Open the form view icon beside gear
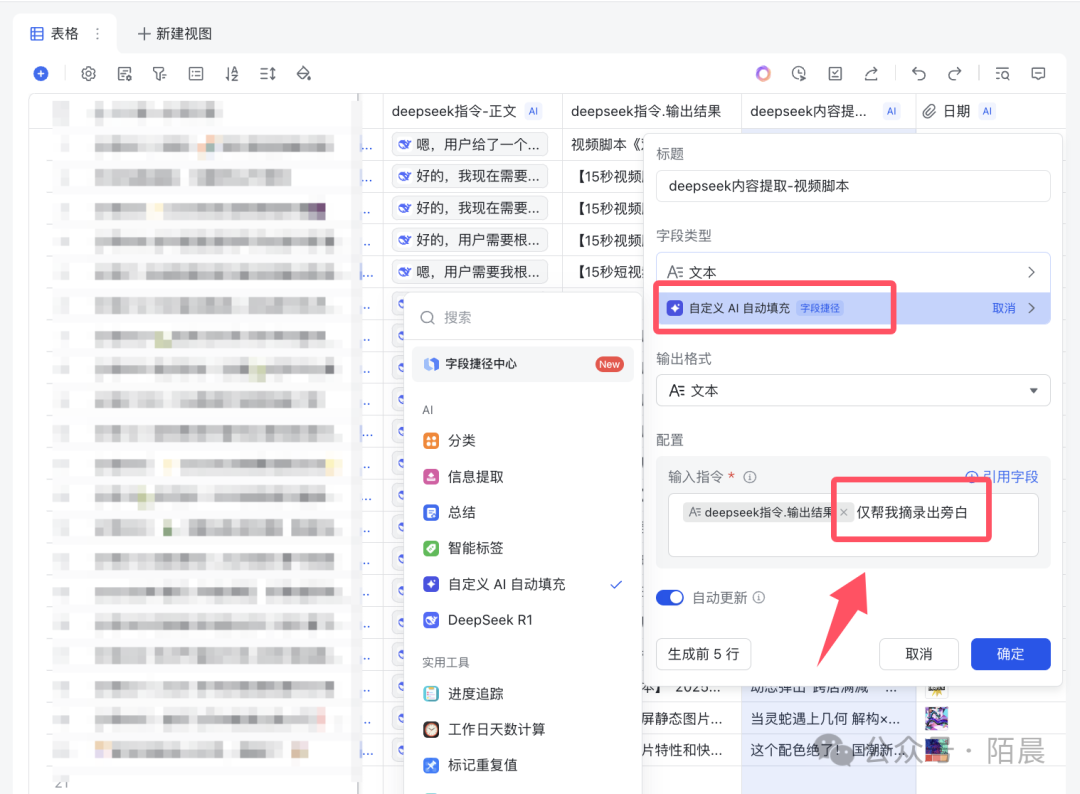The width and height of the screenshot is (1080, 794). click(x=124, y=74)
